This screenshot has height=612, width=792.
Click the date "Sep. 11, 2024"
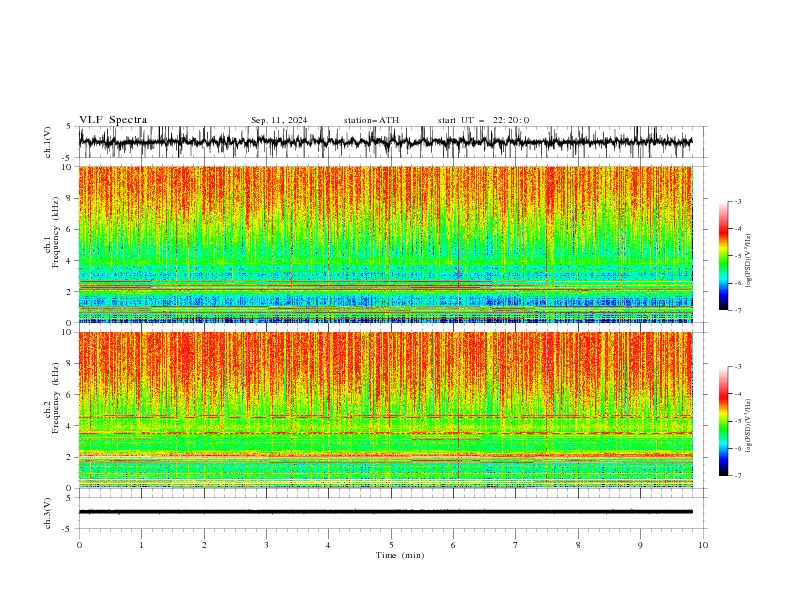pos(279,120)
